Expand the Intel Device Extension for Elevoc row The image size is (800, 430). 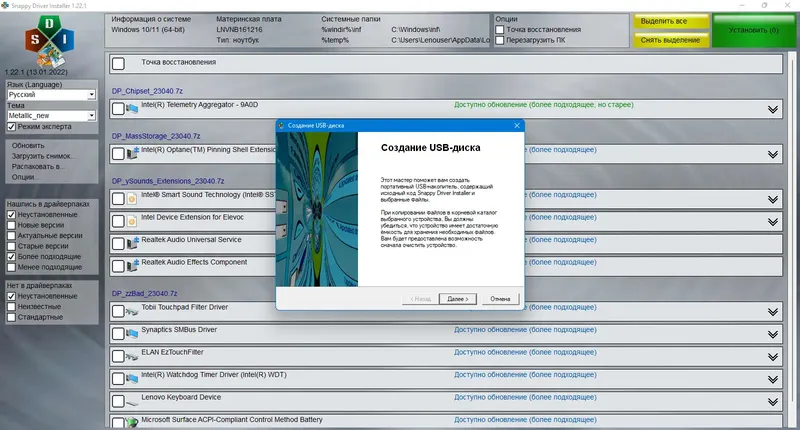[772, 222]
